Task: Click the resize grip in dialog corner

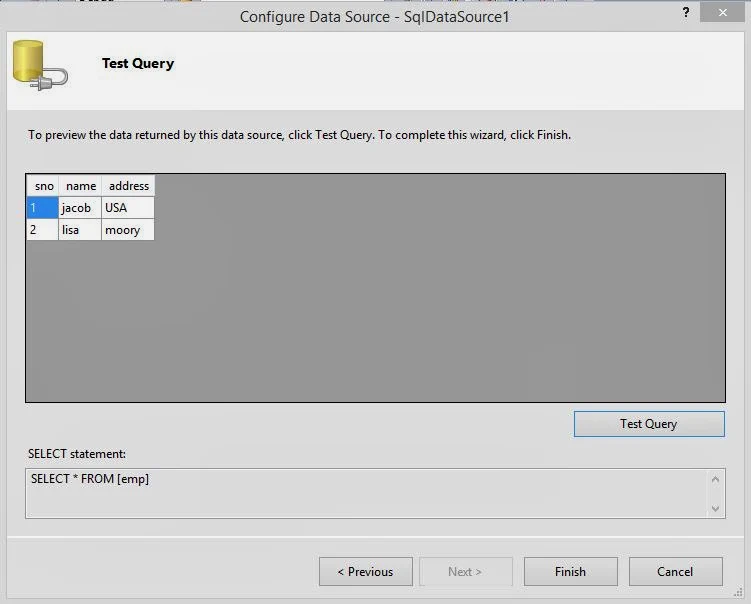Action: pyautogui.click(x=738, y=593)
